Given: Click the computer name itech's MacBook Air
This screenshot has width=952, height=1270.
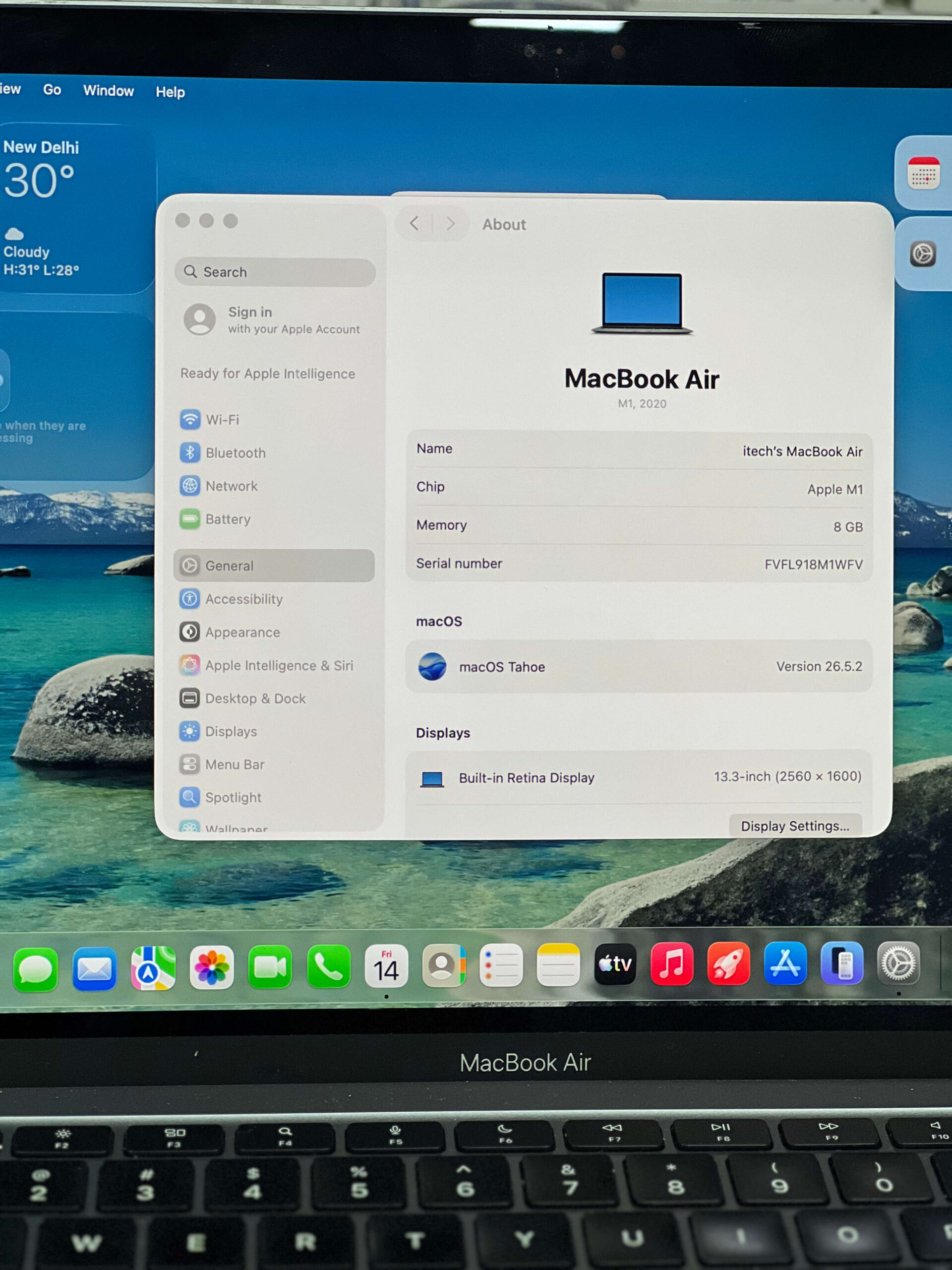Looking at the screenshot, I should tap(803, 452).
